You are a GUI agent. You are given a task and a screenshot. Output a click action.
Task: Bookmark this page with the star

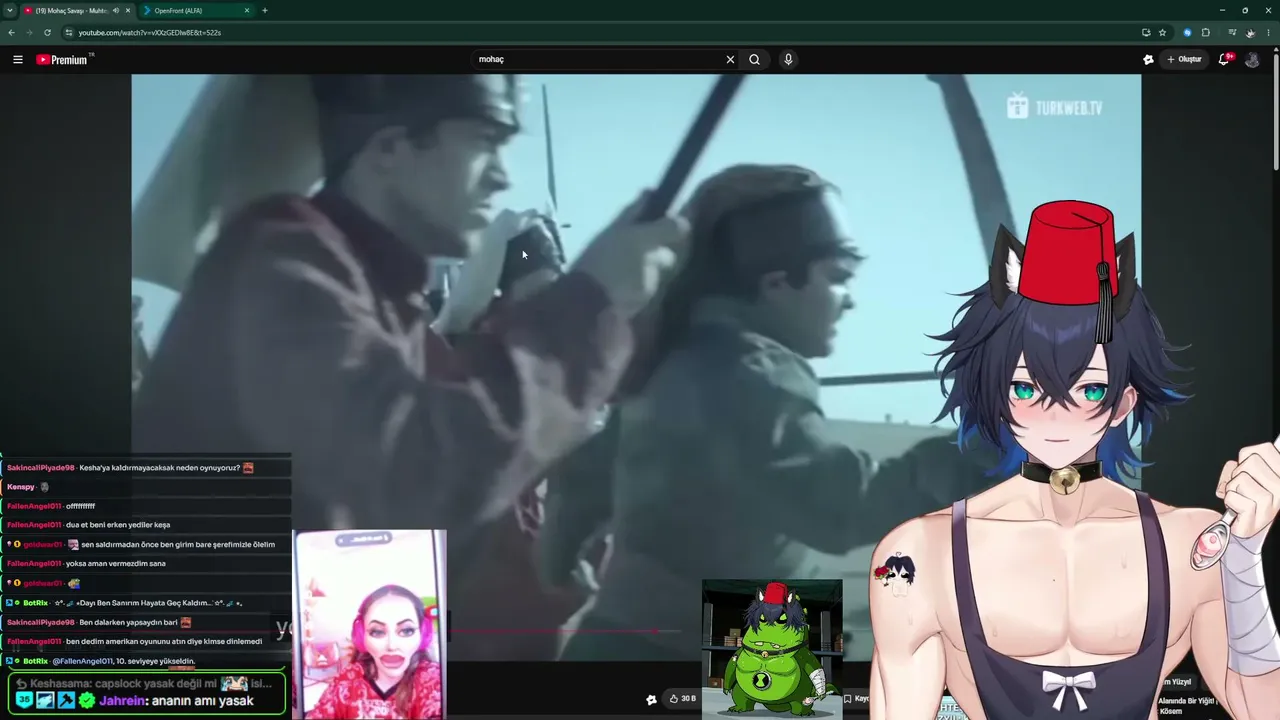(1162, 33)
